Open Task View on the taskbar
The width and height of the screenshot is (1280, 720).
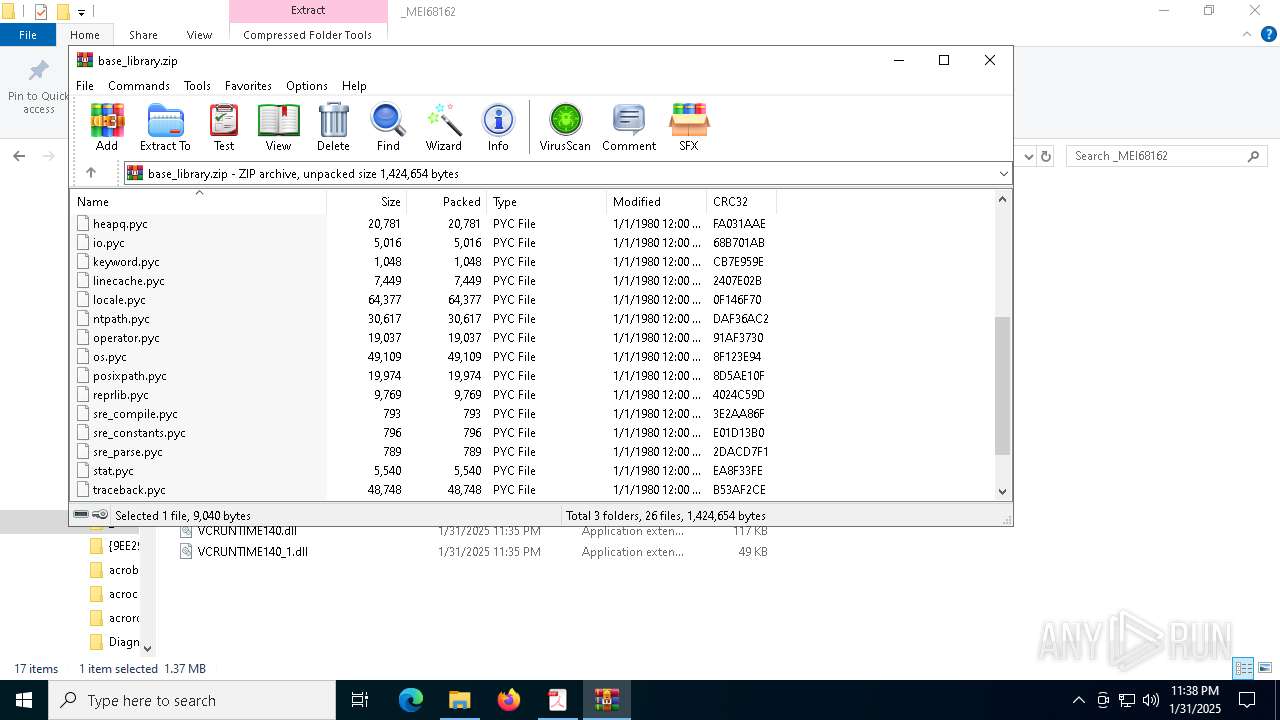click(x=360, y=700)
